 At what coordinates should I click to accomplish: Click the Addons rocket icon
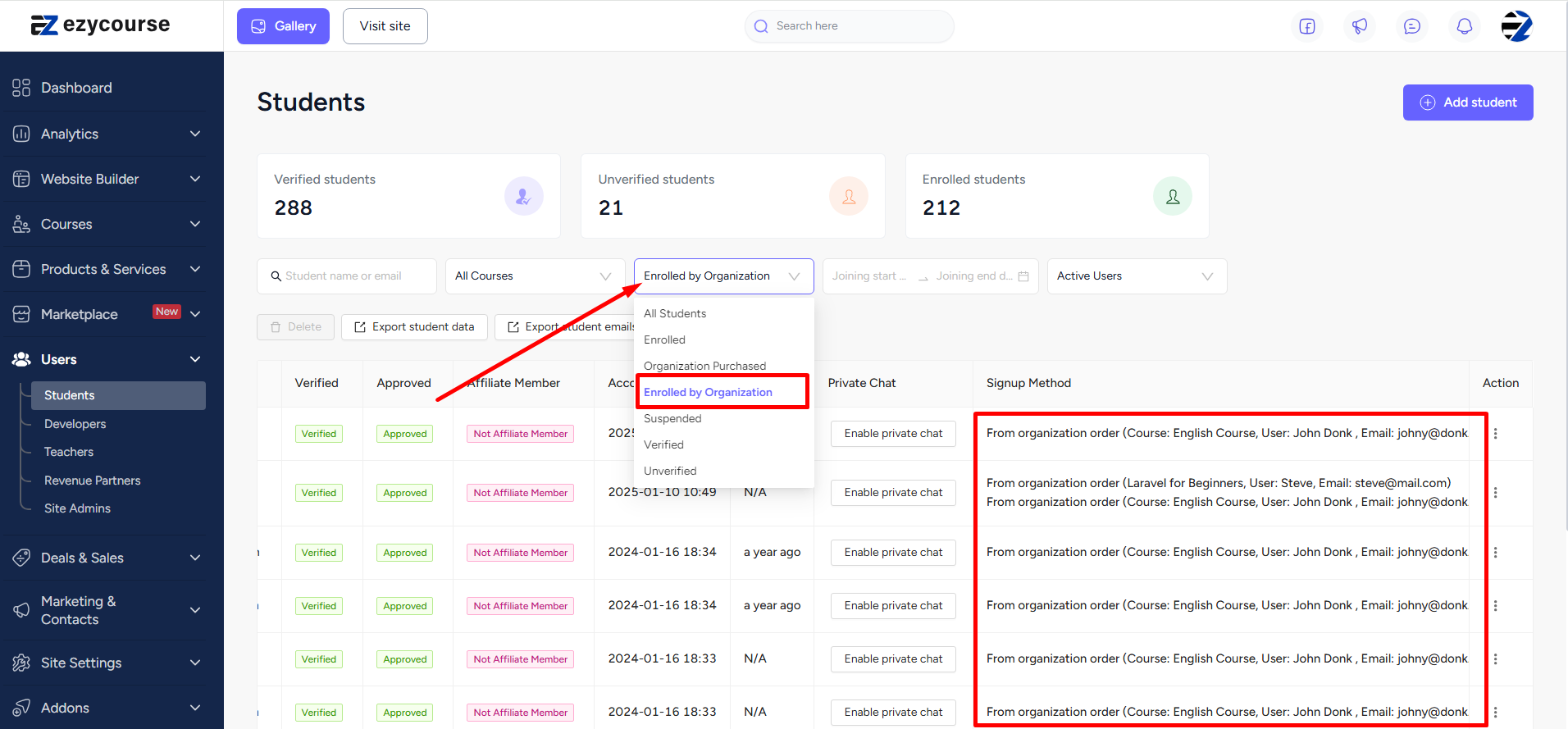pos(21,708)
